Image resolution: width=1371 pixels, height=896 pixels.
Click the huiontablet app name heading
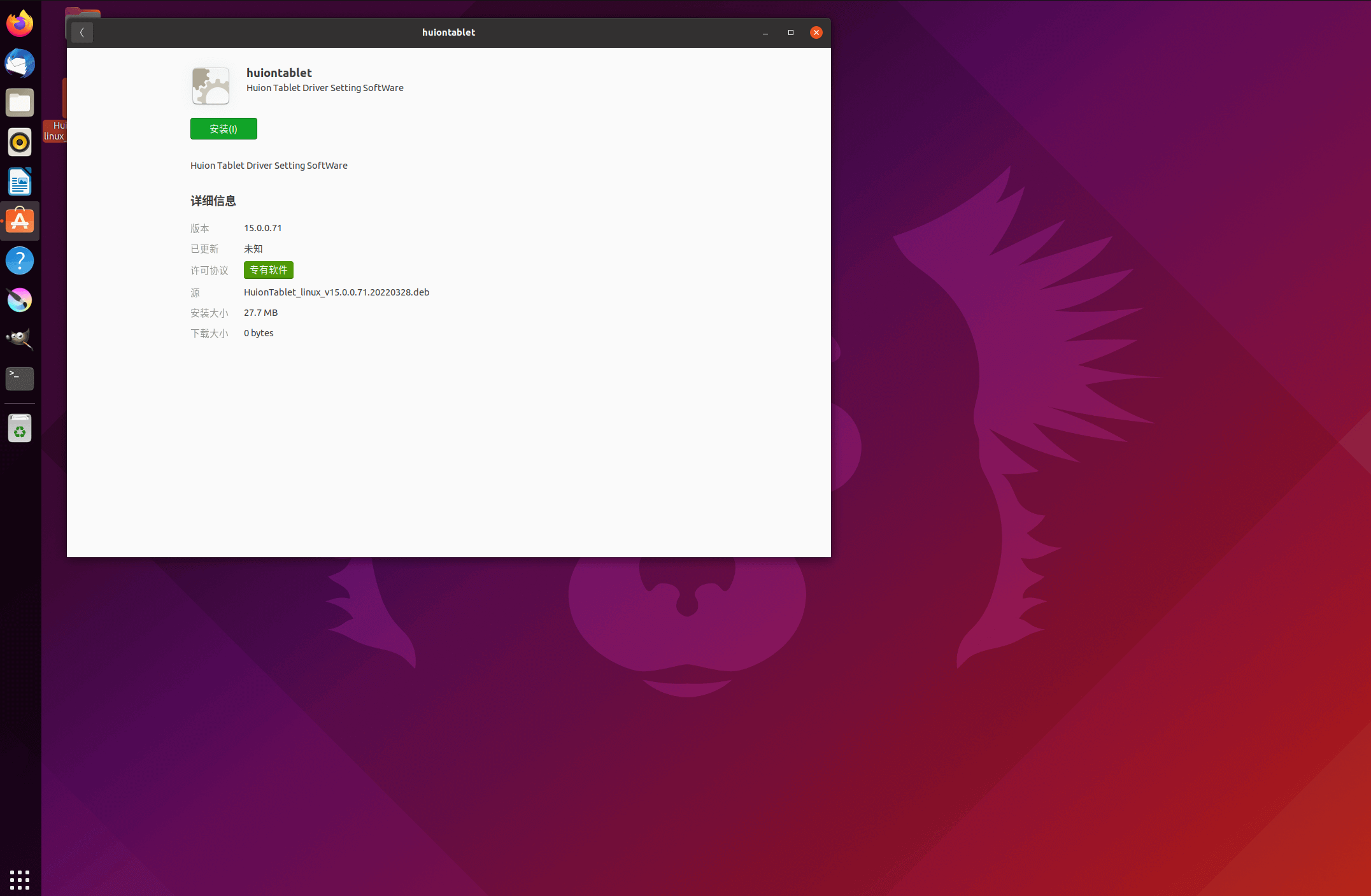coord(279,73)
